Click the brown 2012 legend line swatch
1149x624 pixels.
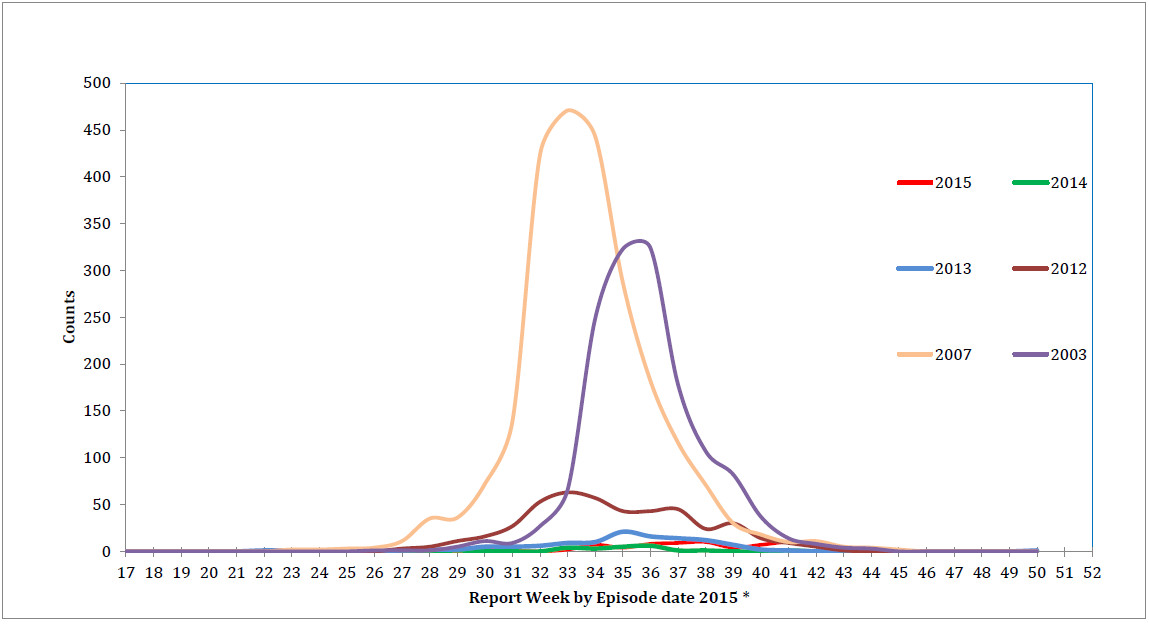1030,269
